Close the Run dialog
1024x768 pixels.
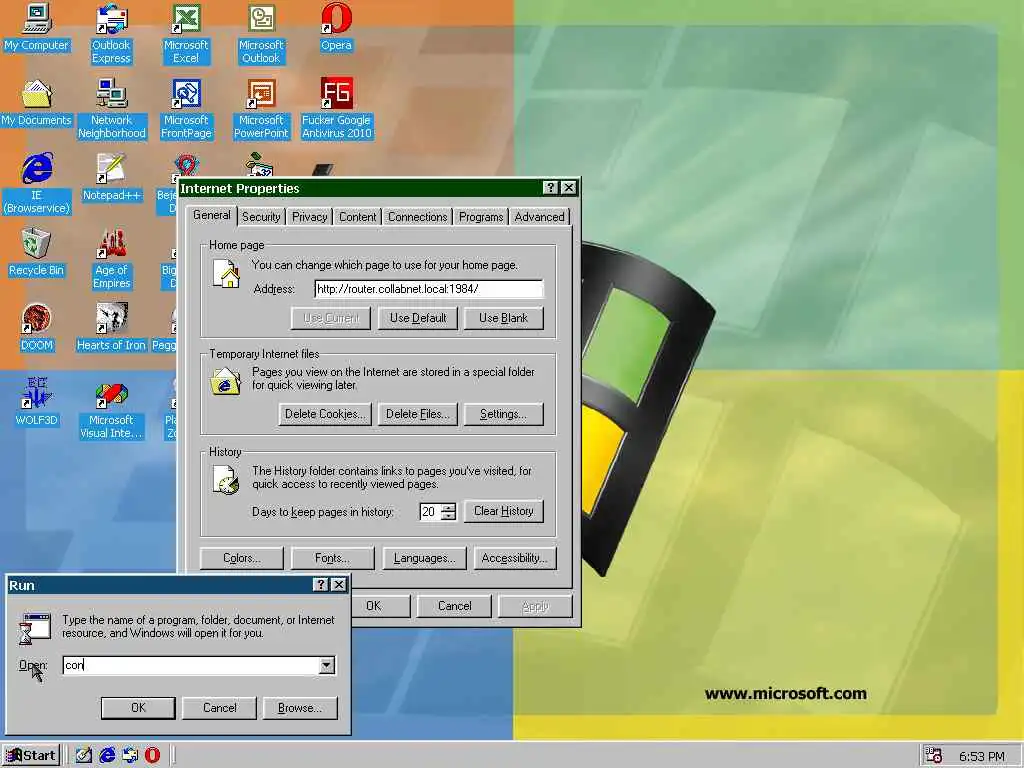click(338, 584)
